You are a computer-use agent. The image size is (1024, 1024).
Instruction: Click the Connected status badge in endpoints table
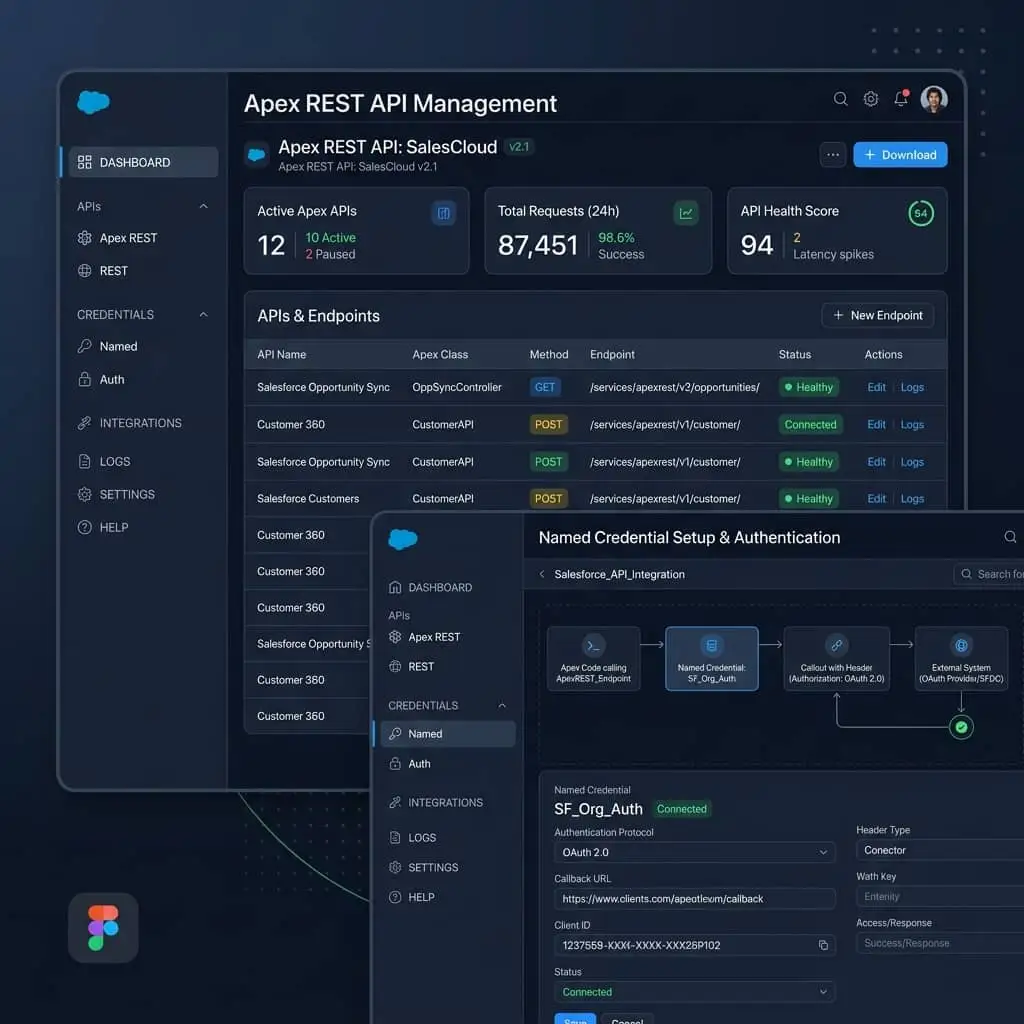[x=810, y=424]
